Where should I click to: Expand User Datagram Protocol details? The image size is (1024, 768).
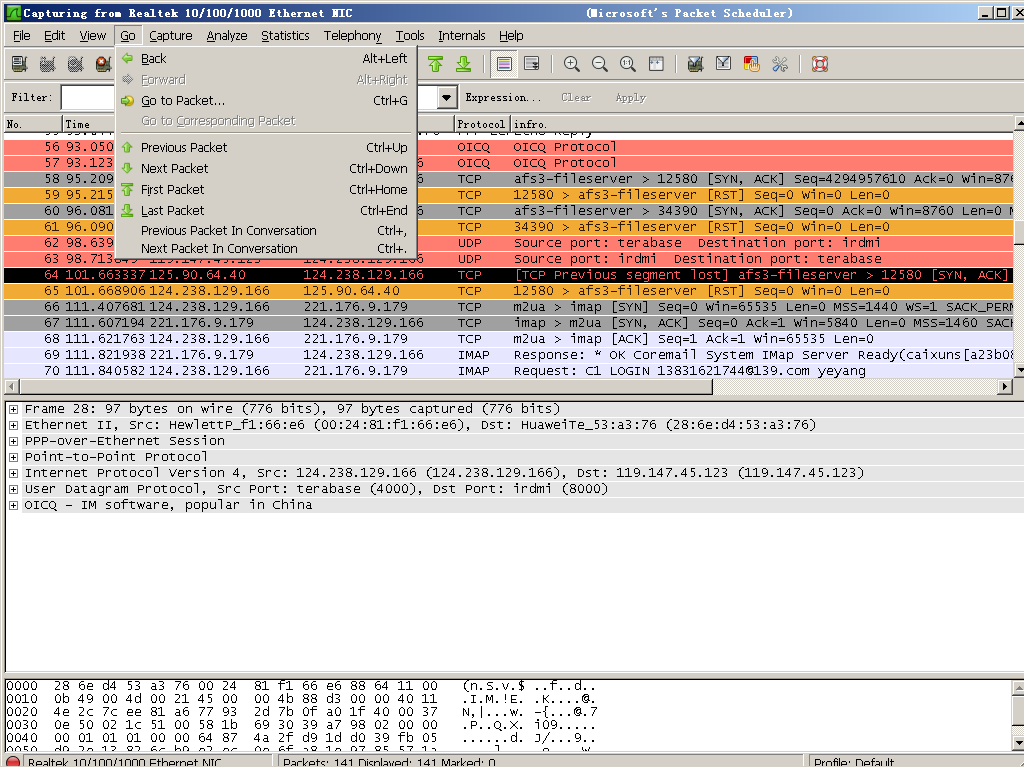13,489
